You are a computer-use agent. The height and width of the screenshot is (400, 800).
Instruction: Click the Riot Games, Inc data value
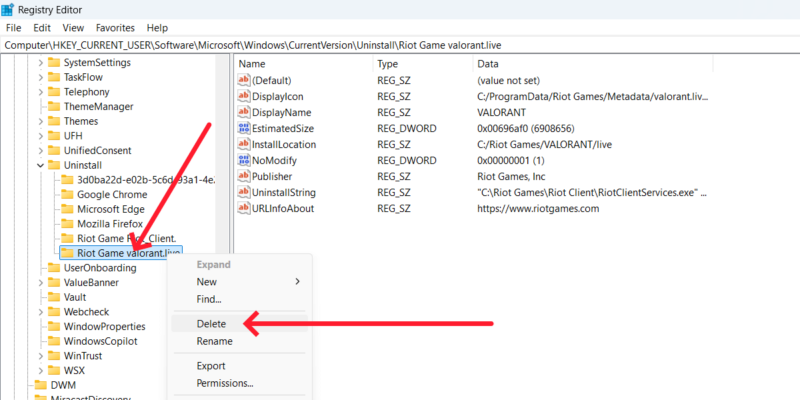[511, 177]
